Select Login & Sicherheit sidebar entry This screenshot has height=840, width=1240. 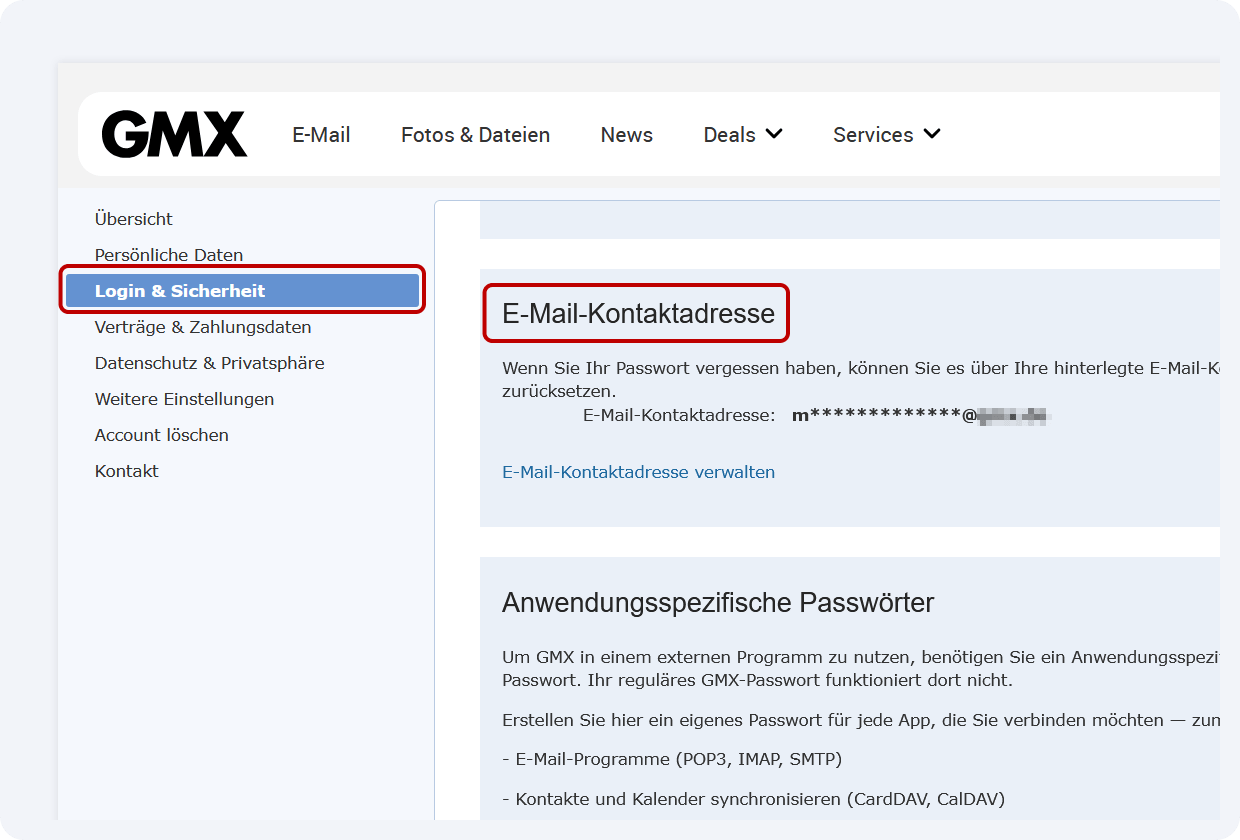242,291
